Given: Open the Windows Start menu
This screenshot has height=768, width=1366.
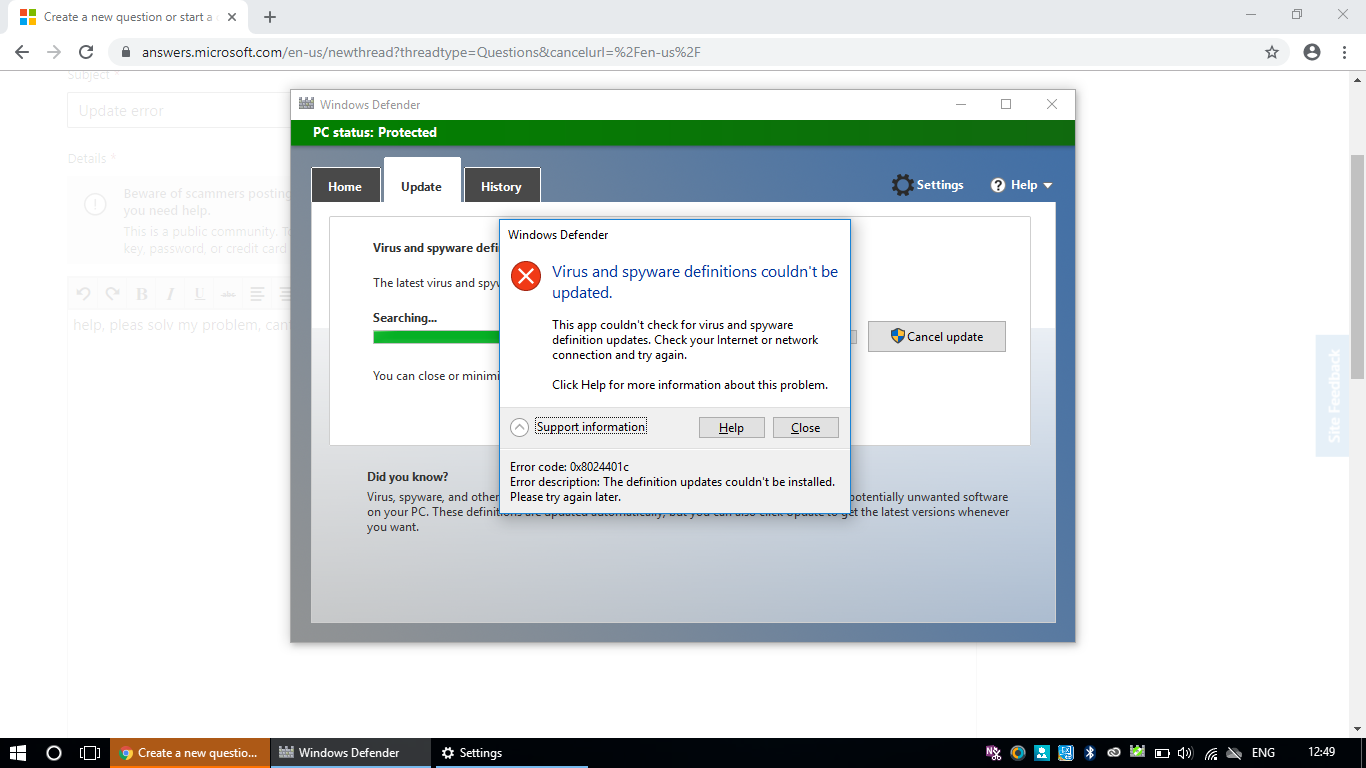Looking at the screenshot, I should pyautogui.click(x=17, y=753).
